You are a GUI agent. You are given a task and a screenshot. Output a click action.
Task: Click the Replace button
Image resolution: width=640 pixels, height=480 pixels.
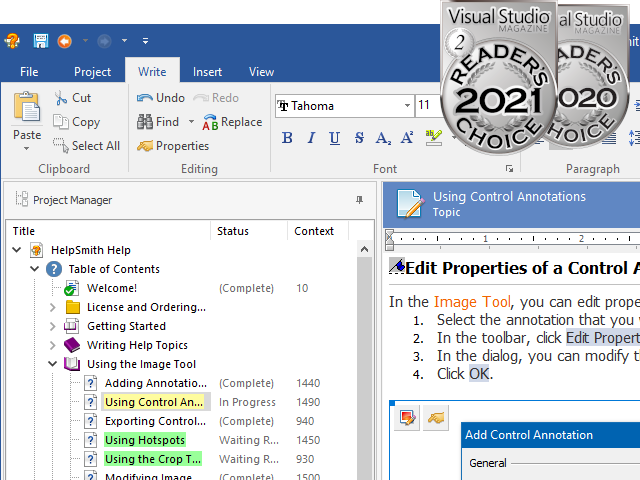tap(232, 122)
